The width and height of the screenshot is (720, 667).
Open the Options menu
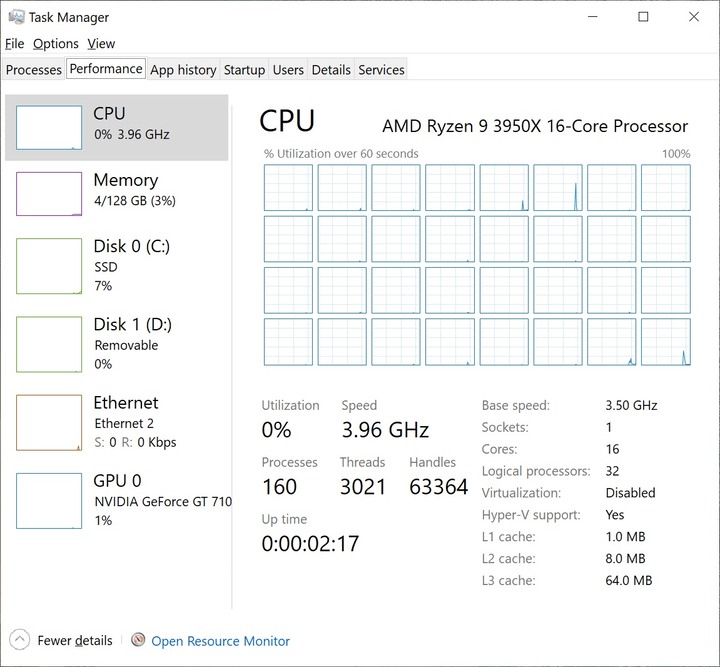pyautogui.click(x=56, y=44)
